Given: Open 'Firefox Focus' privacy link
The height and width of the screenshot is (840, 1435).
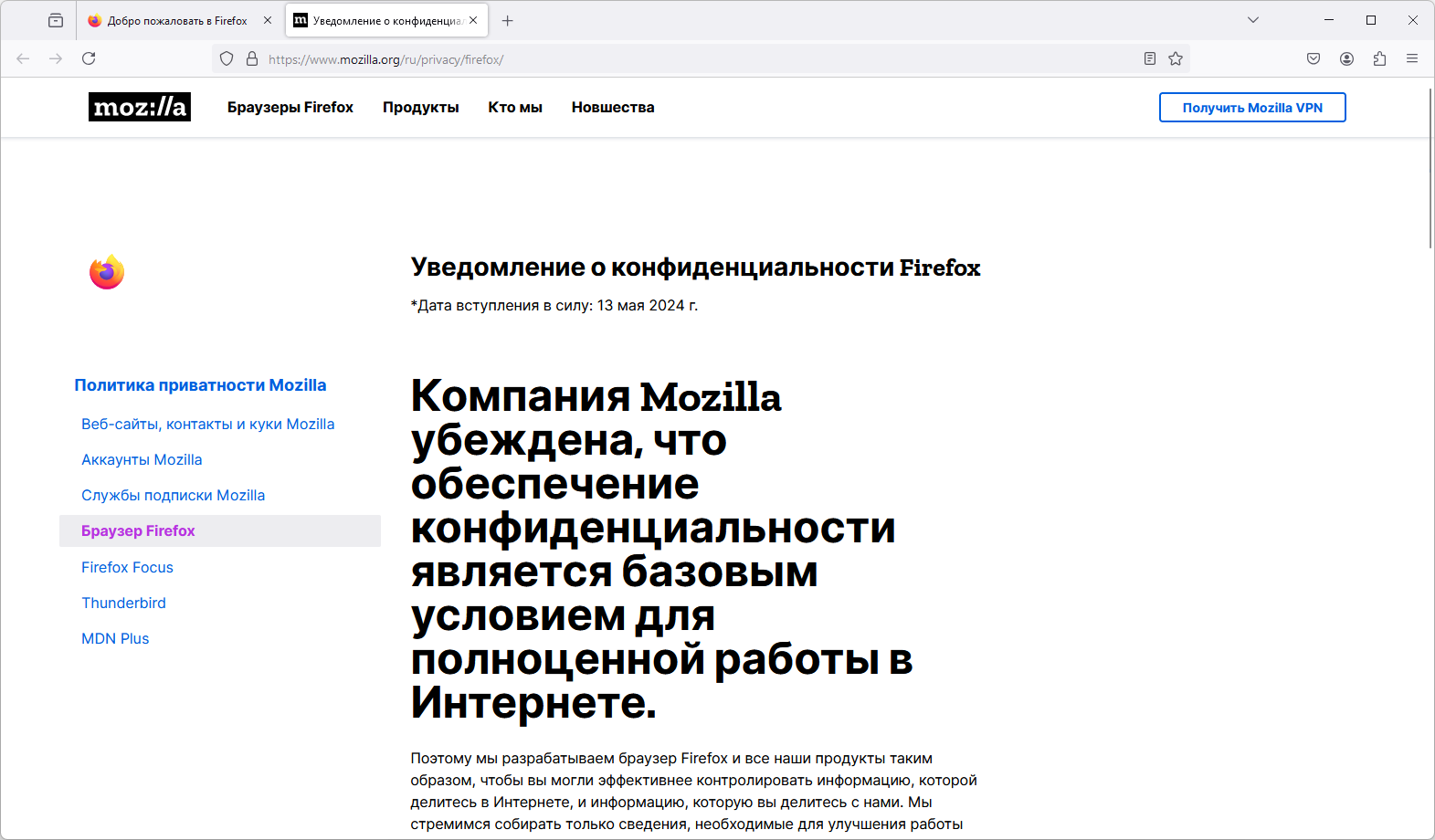Looking at the screenshot, I should click(x=127, y=567).
